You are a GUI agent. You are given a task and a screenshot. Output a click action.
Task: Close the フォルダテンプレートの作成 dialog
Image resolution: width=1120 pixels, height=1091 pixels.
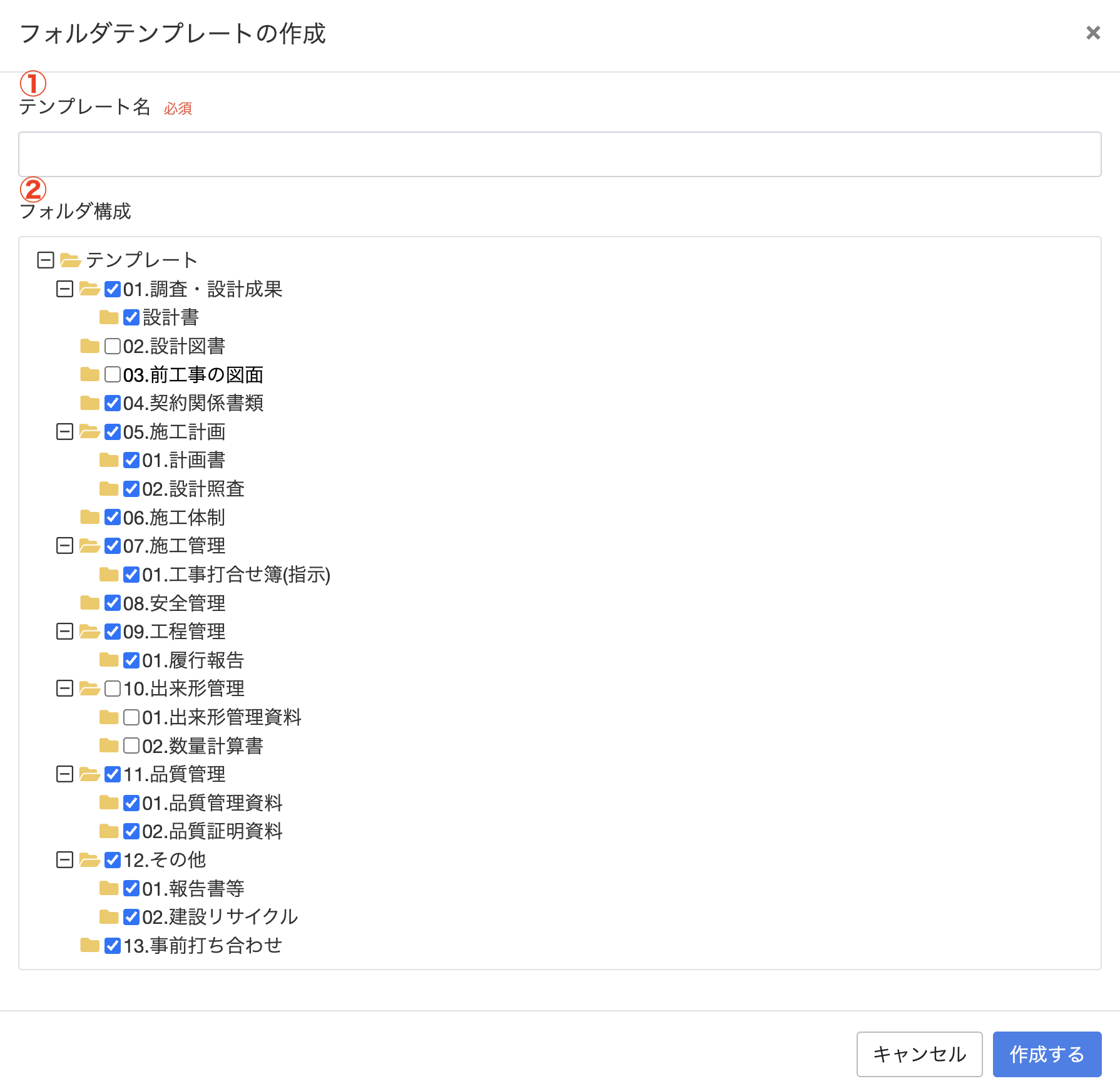tap(1093, 33)
